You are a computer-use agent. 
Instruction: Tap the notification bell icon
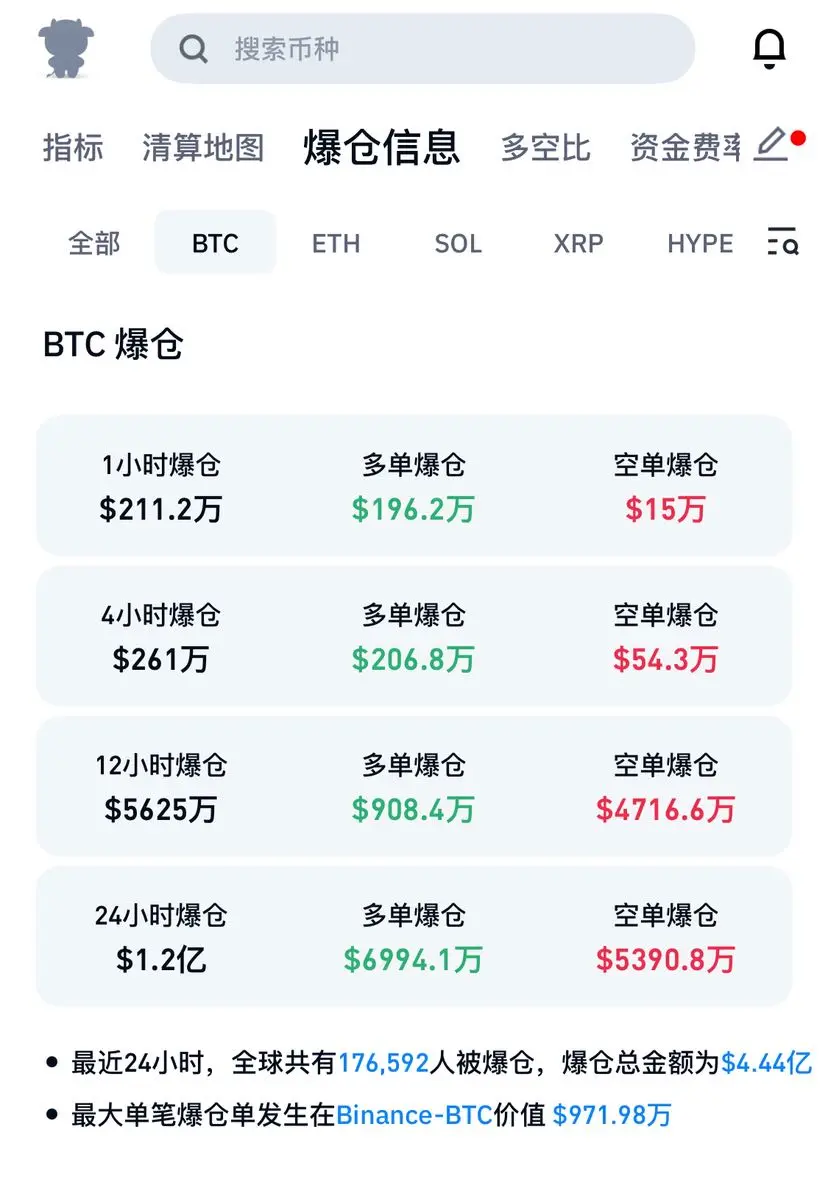click(769, 49)
